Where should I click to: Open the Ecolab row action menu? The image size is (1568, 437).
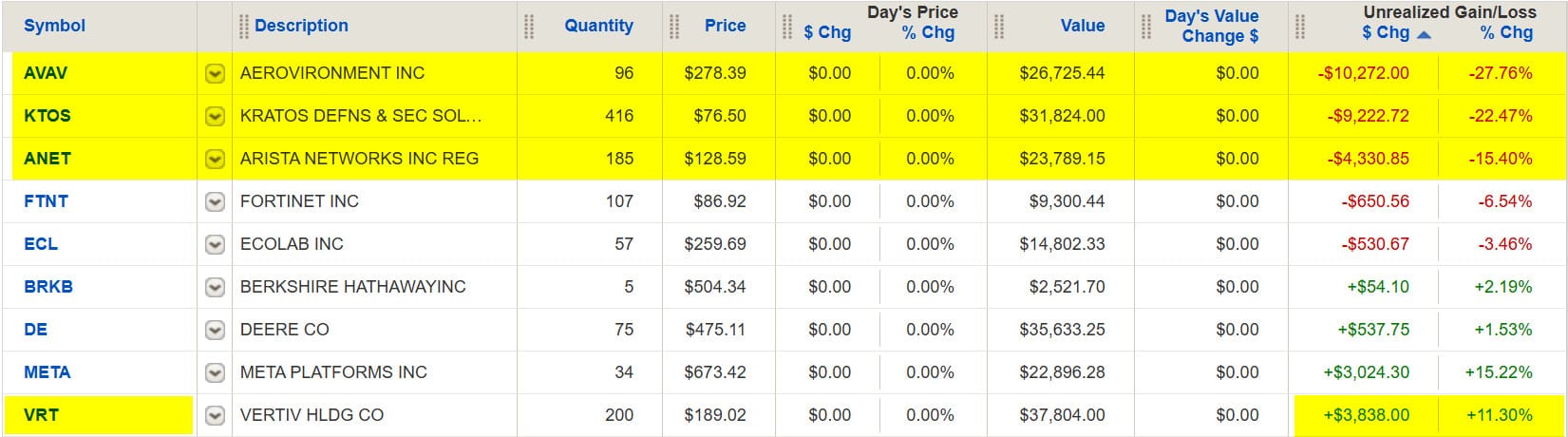[x=216, y=244]
